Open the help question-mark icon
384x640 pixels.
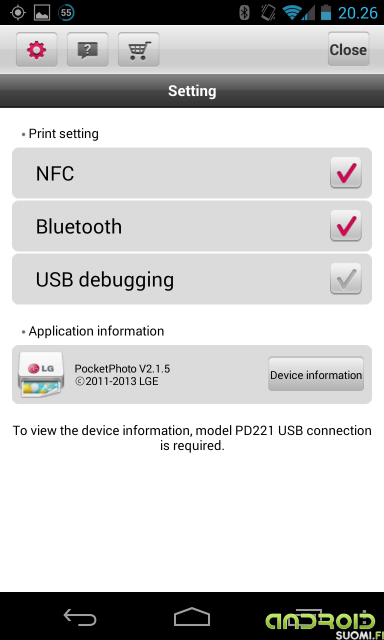coord(88,50)
